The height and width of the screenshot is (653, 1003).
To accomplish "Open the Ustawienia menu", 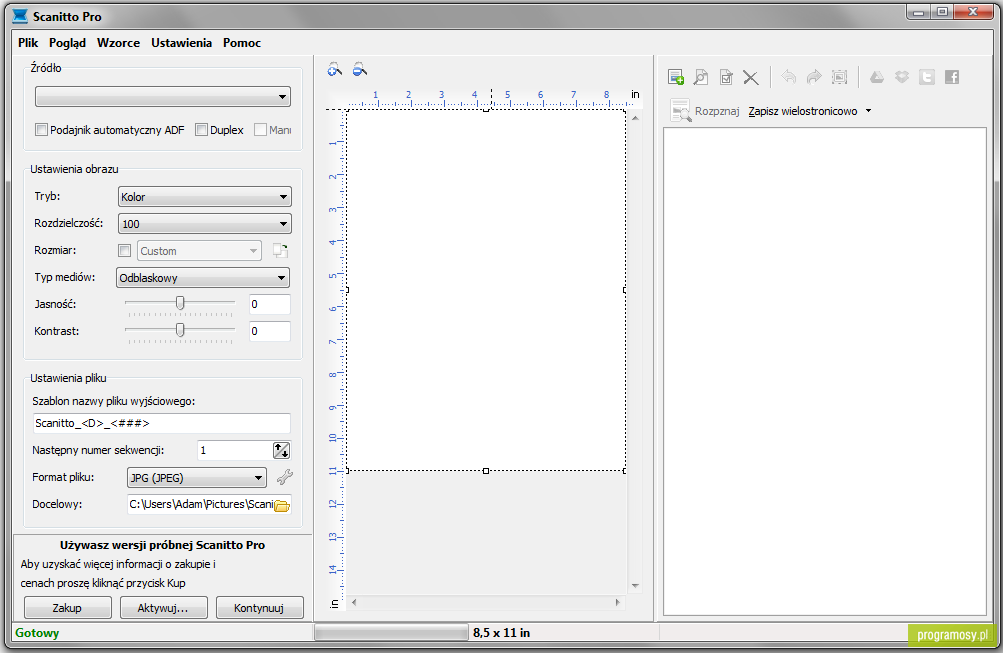I will tap(182, 43).
